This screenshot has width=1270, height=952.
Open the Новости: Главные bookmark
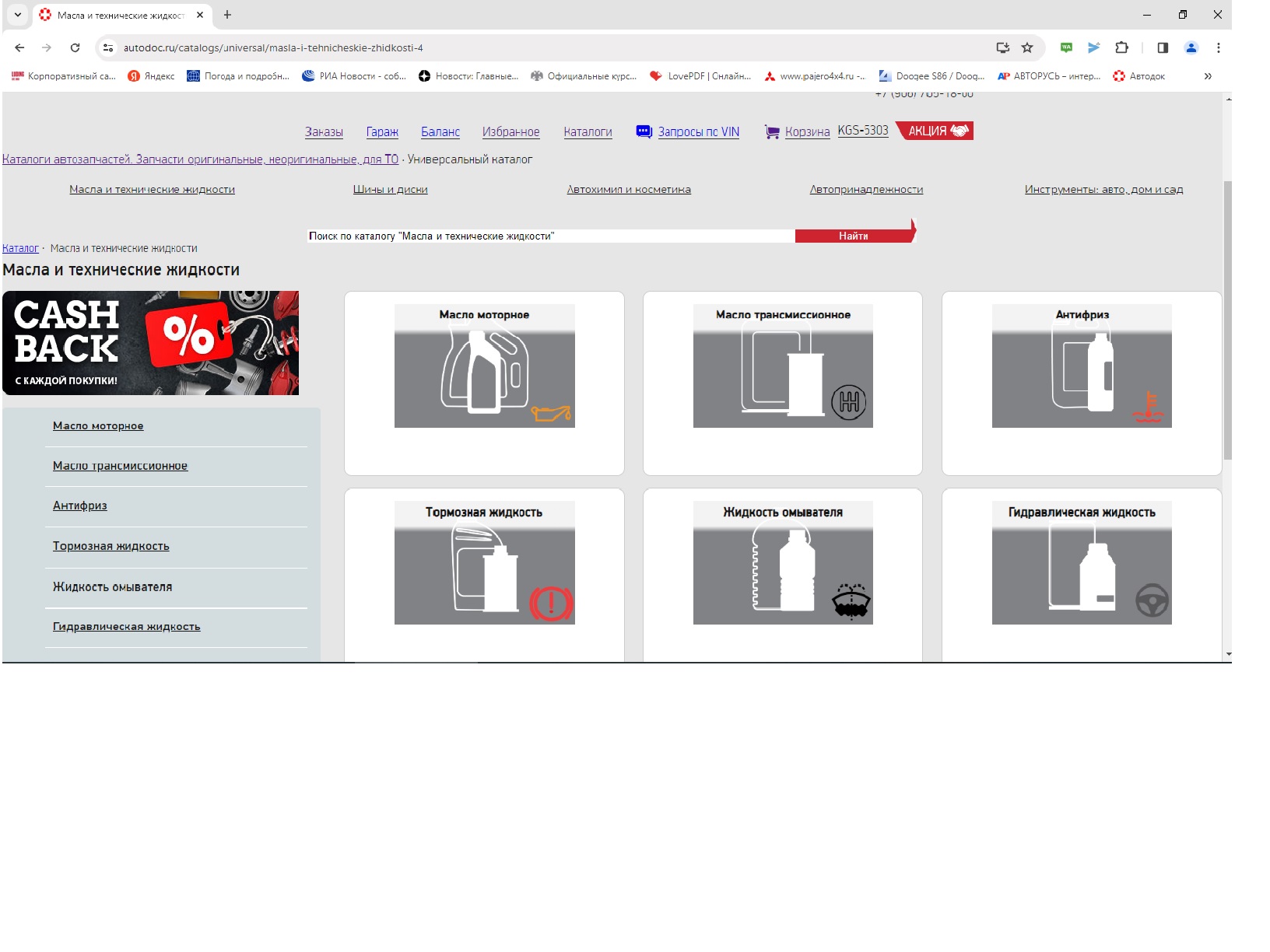pyautogui.click(x=468, y=76)
